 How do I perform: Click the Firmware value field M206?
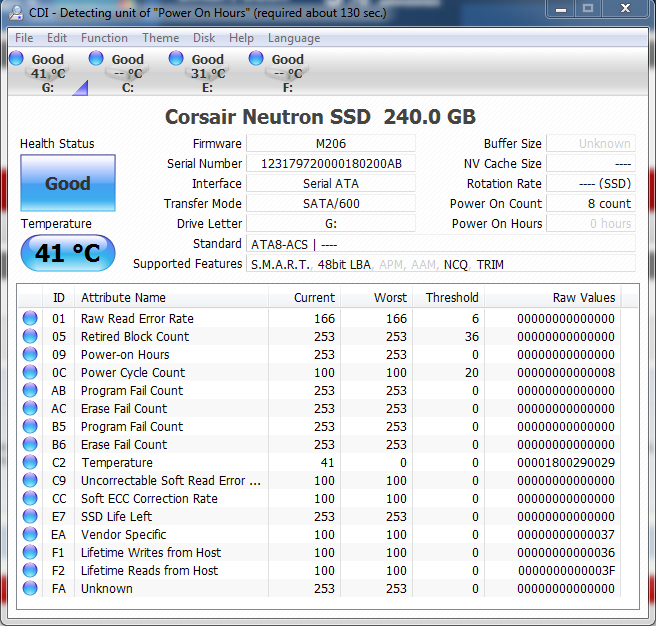click(x=331, y=144)
